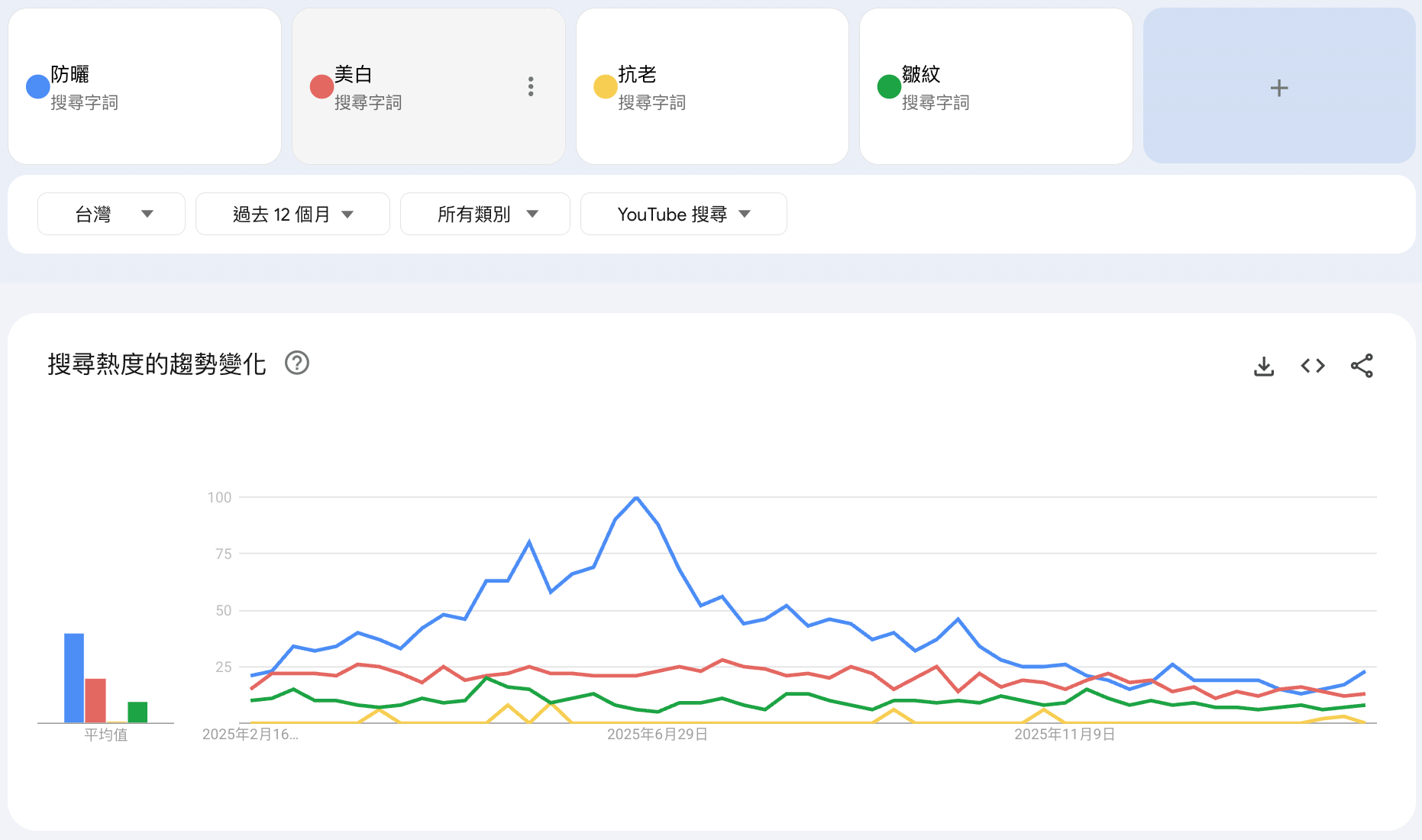Share the search trend chart
This screenshot has width=1422, height=840.
pyautogui.click(x=1362, y=367)
